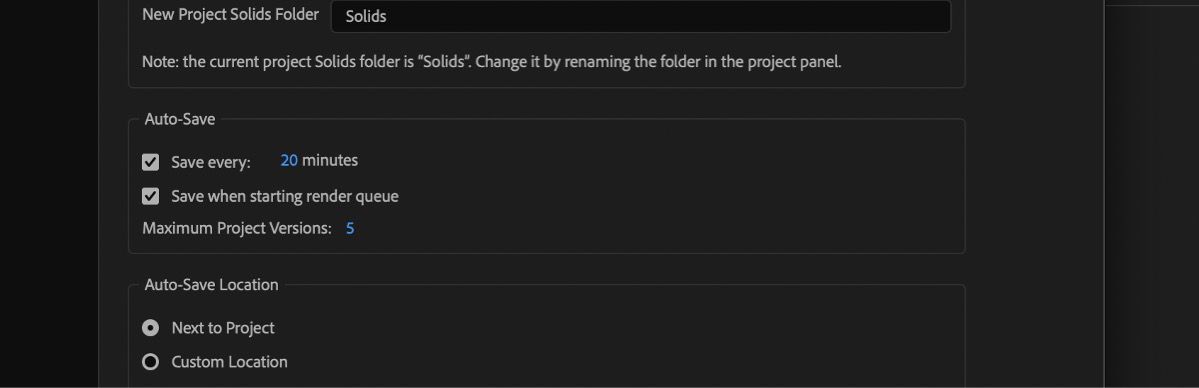Select the Custom Location radio button
The height and width of the screenshot is (388, 1199).
[151, 362]
